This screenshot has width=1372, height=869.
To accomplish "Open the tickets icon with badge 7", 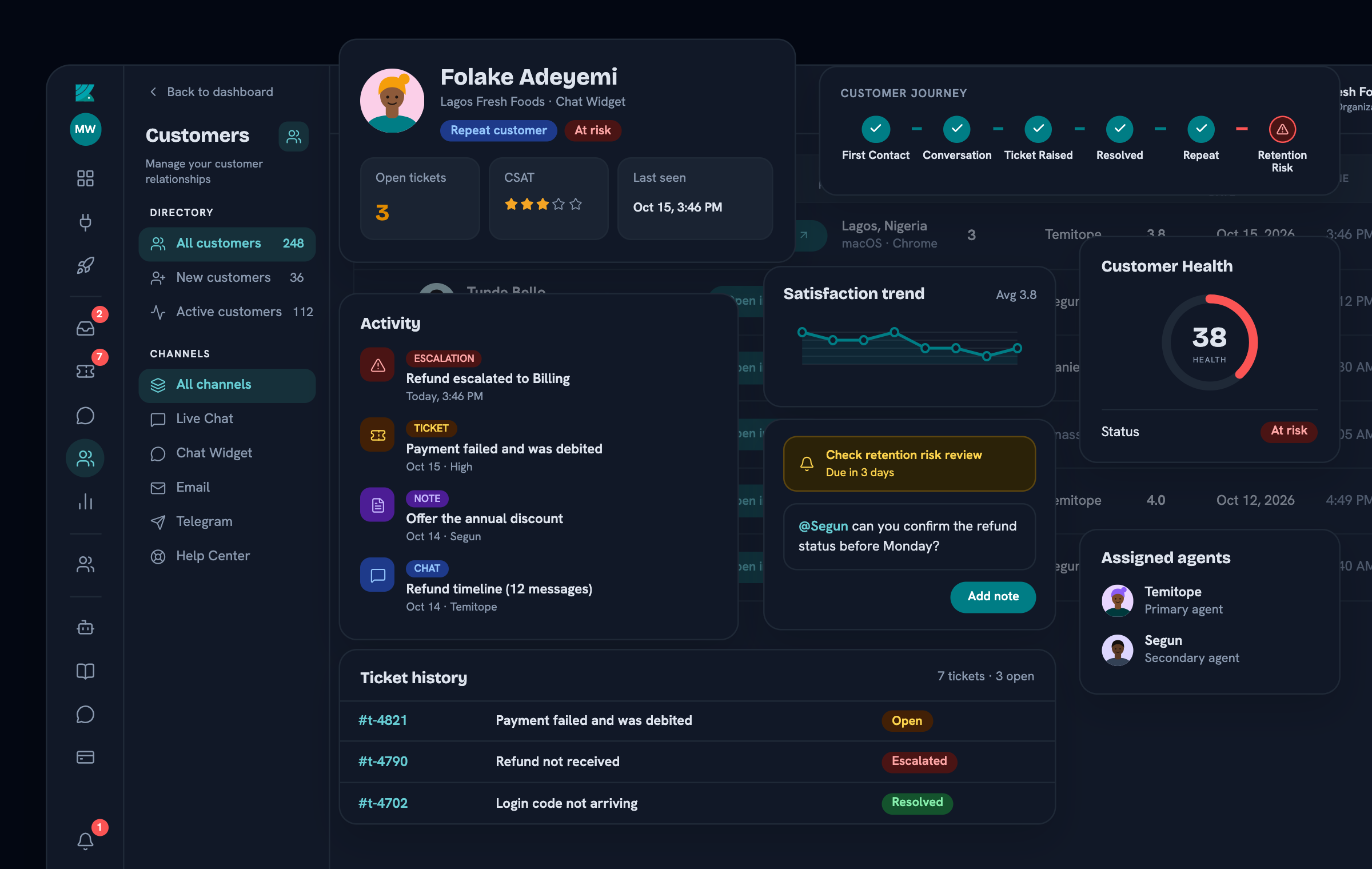I will coord(85,372).
